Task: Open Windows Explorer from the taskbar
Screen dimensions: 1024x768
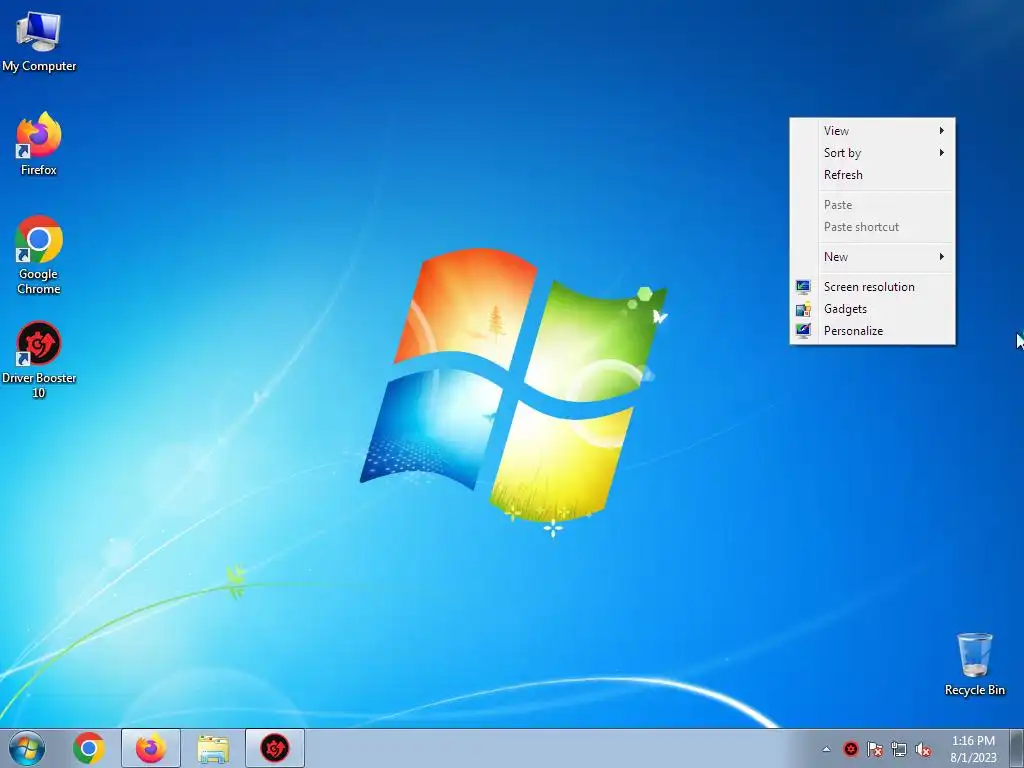Action: tap(213, 748)
